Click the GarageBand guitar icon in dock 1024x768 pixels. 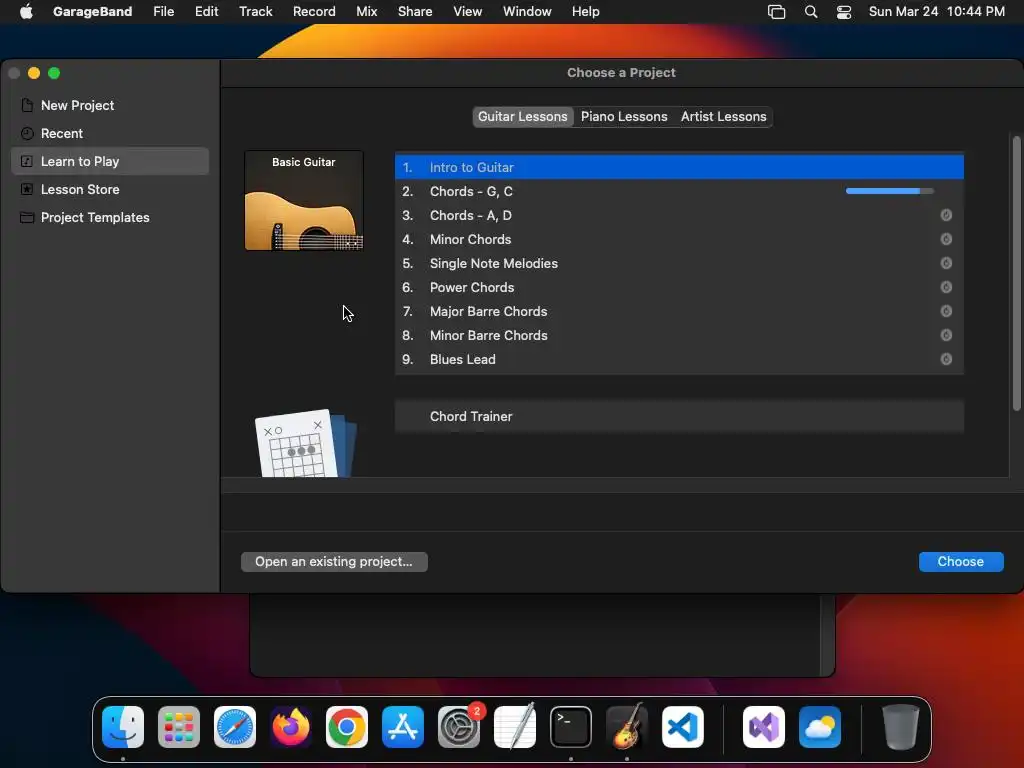(x=627, y=727)
